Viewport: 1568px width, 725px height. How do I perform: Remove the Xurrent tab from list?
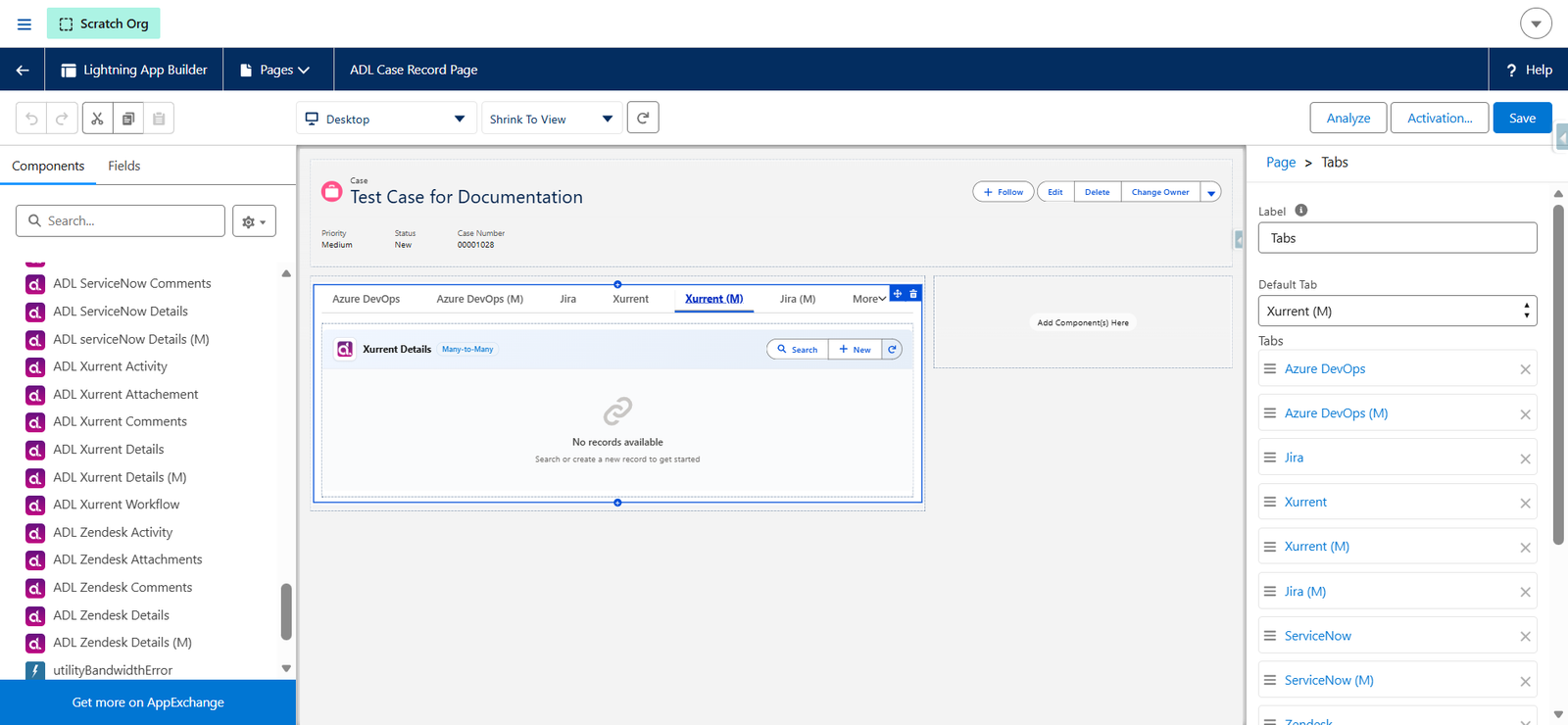pyautogui.click(x=1525, y=504)
